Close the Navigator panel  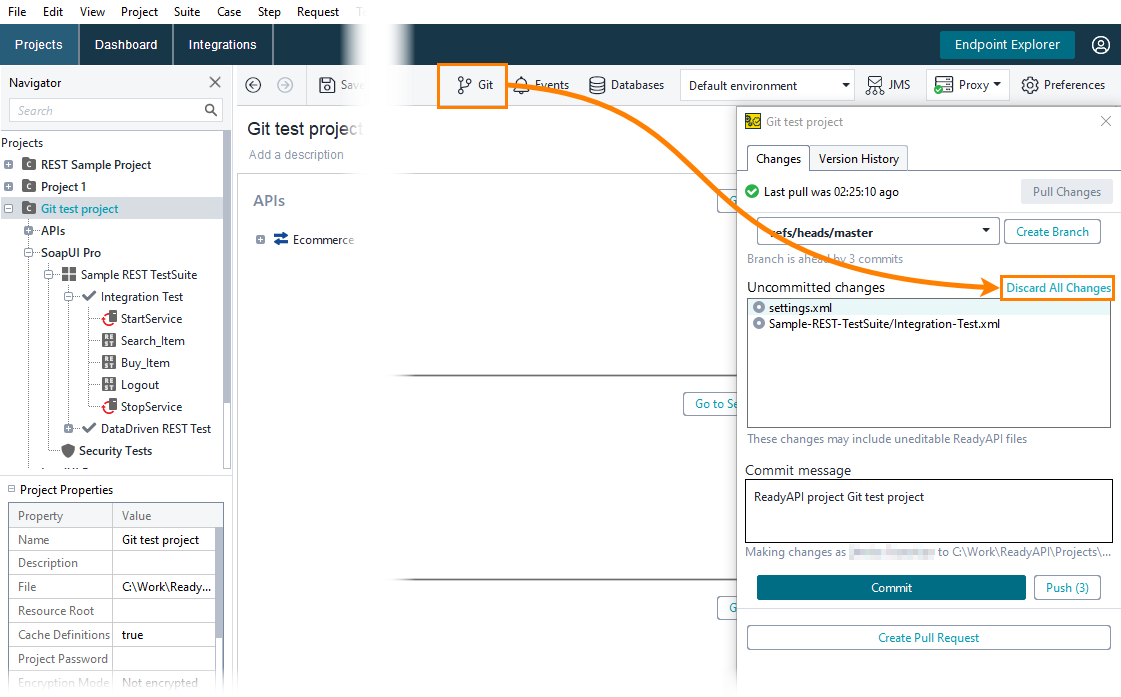214,82
